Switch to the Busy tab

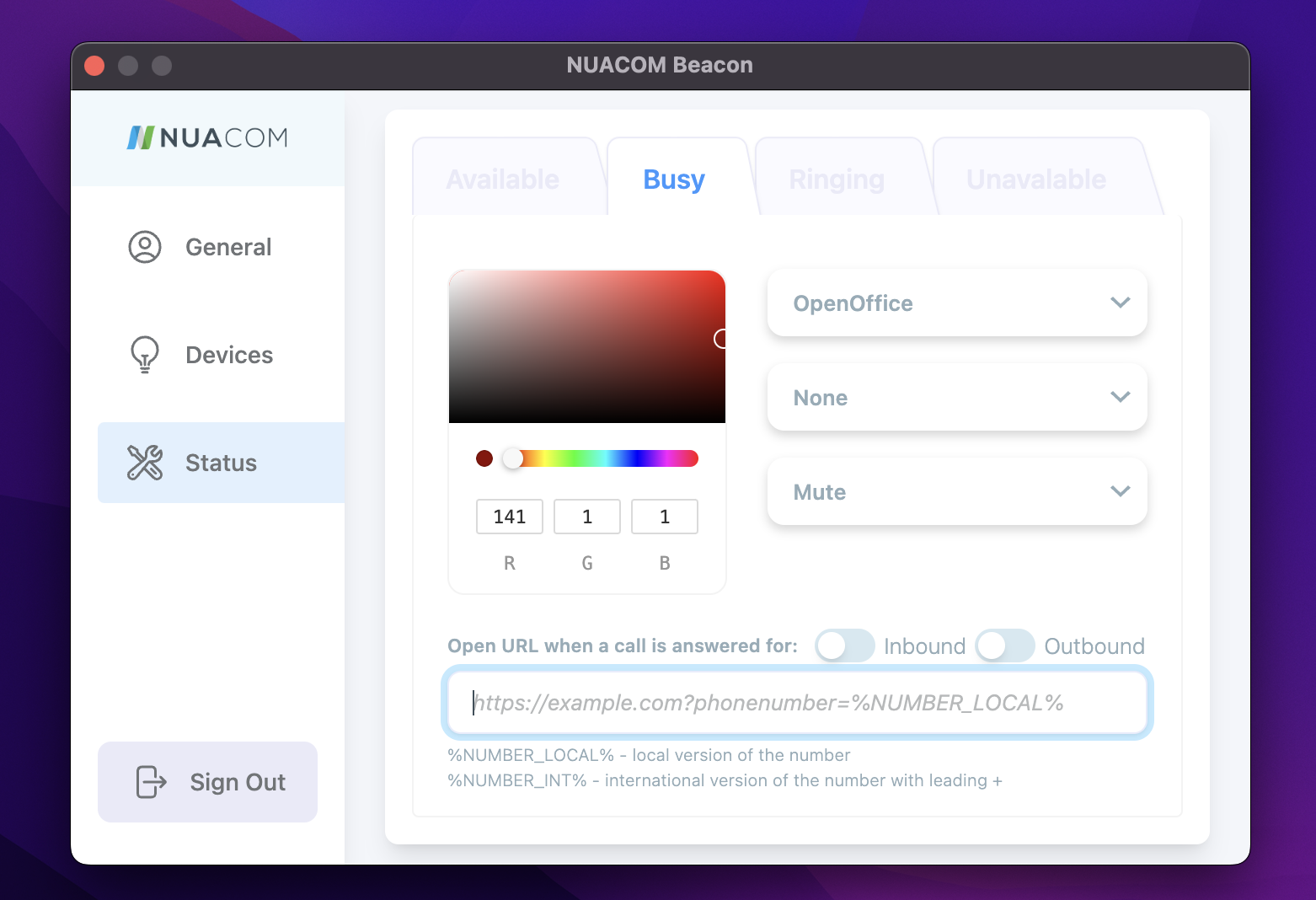coord(674,179)
